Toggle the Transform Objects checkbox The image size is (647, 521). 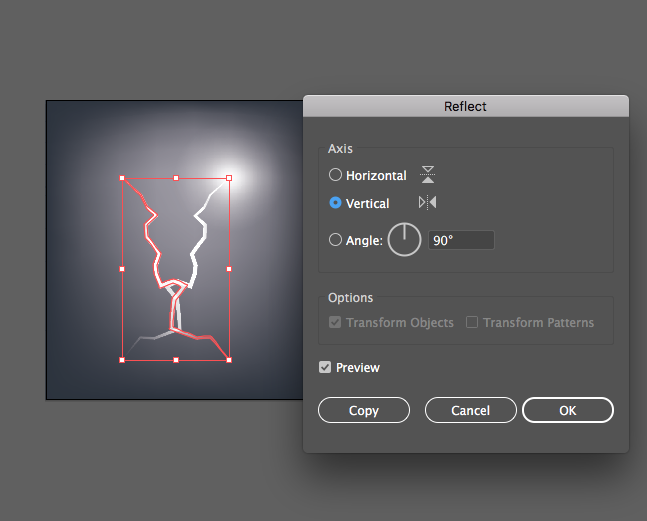click(335, 322)
